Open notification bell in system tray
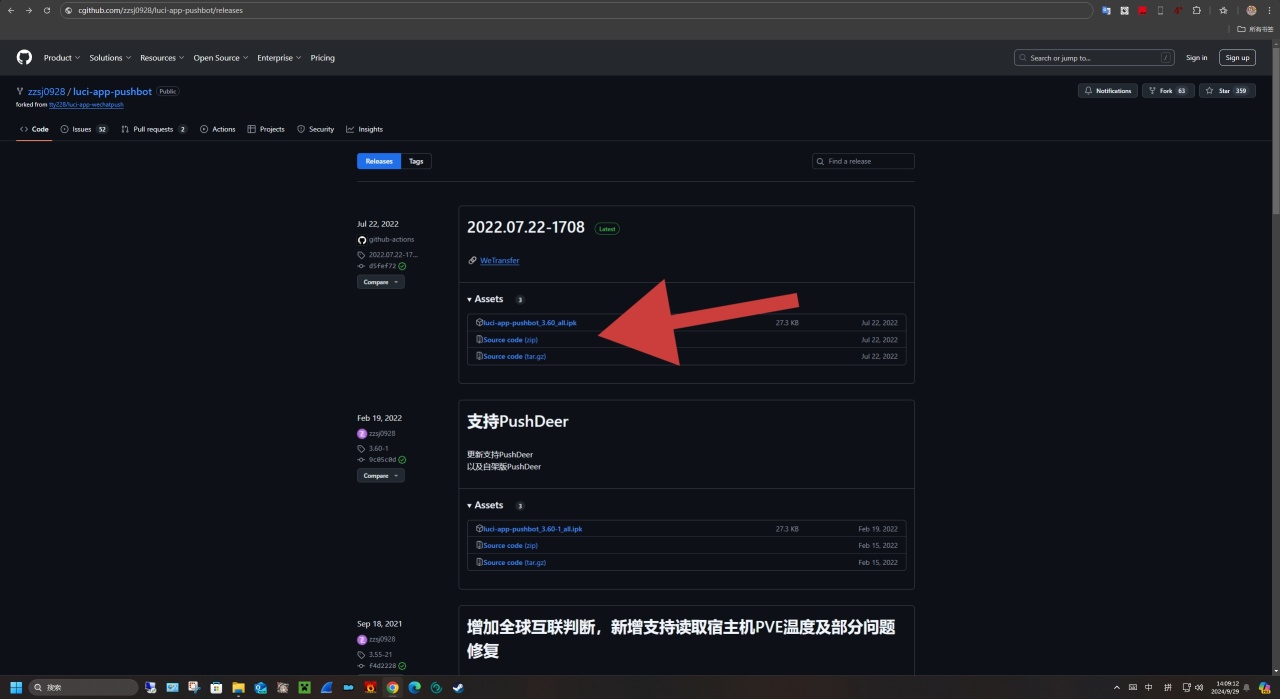Viewport: 1280px width, 699px height. click(1246, 687)
